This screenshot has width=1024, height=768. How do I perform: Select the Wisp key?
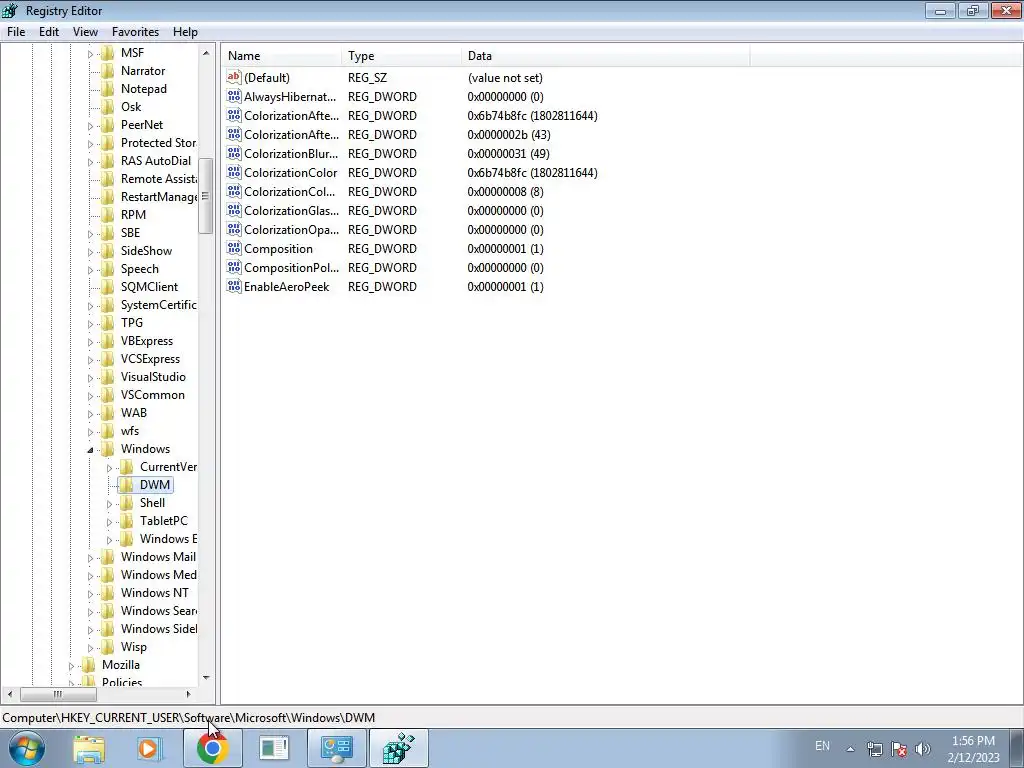click(x=133, y=647)
